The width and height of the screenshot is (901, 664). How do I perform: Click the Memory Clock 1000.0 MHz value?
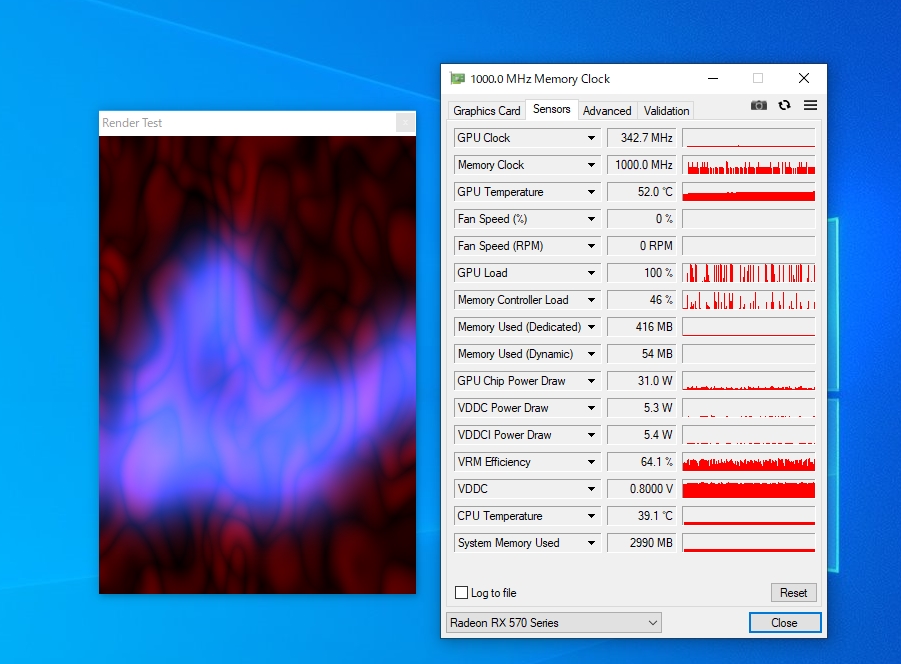pos(642,165)
